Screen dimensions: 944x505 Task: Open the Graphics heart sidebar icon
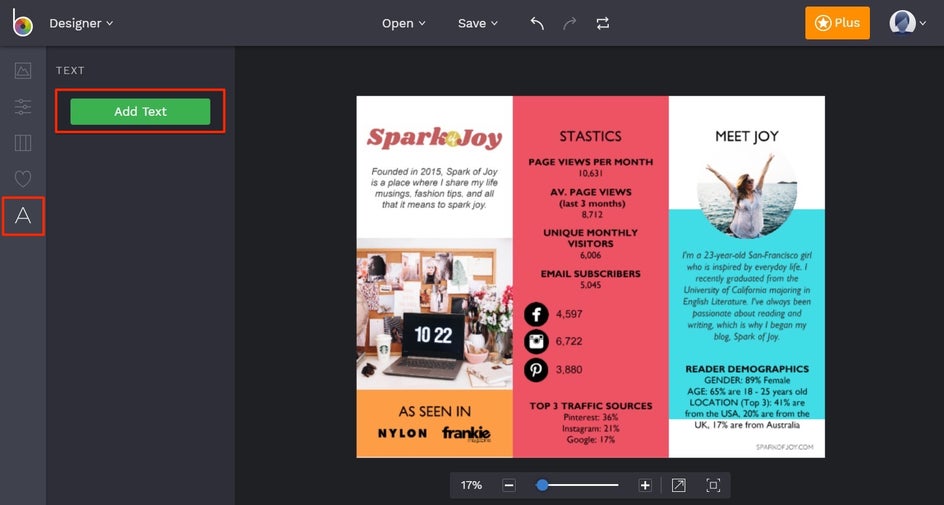coord(23,179)
